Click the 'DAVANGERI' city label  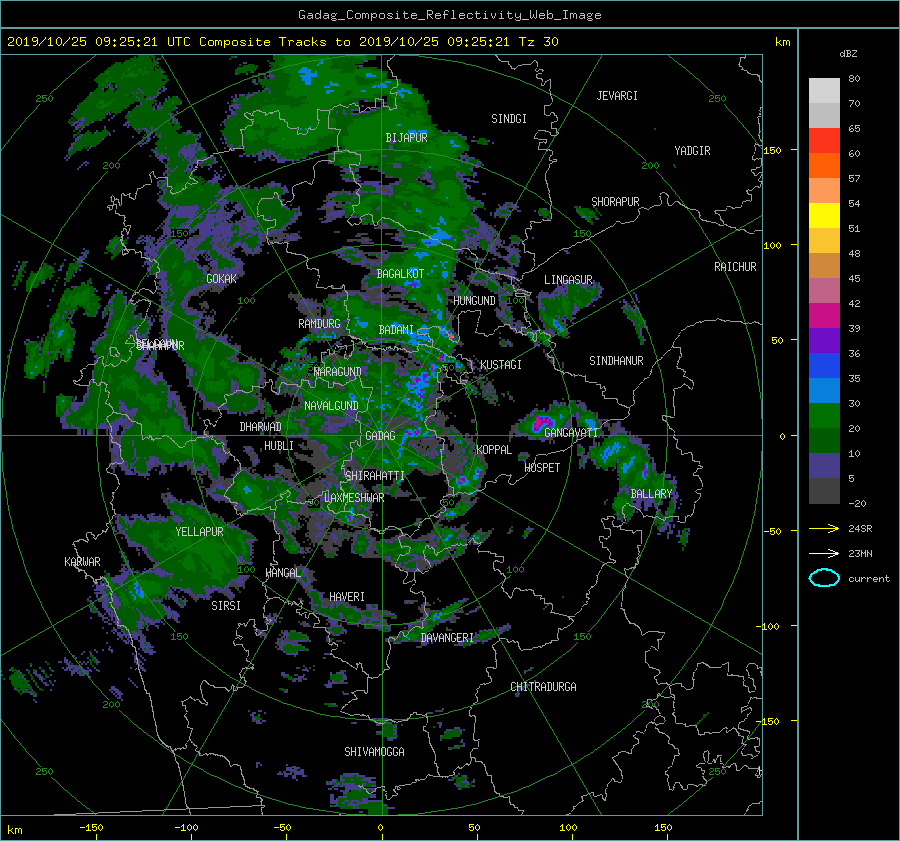coord(447,638)
